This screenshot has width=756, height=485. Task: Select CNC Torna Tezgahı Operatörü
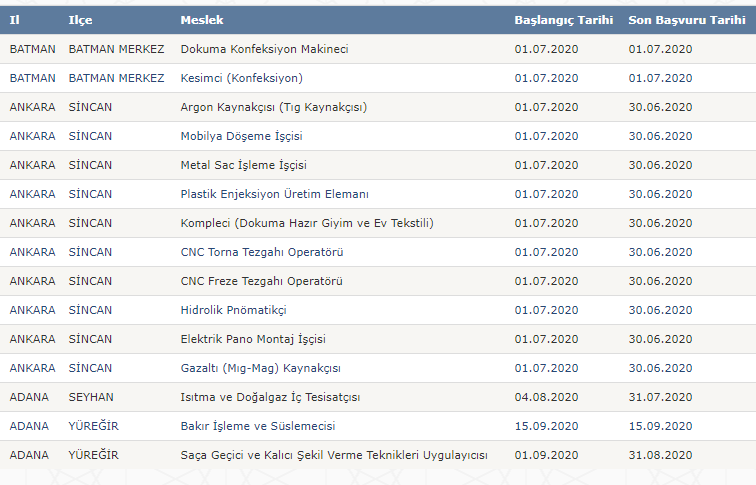tap(261, 252)
